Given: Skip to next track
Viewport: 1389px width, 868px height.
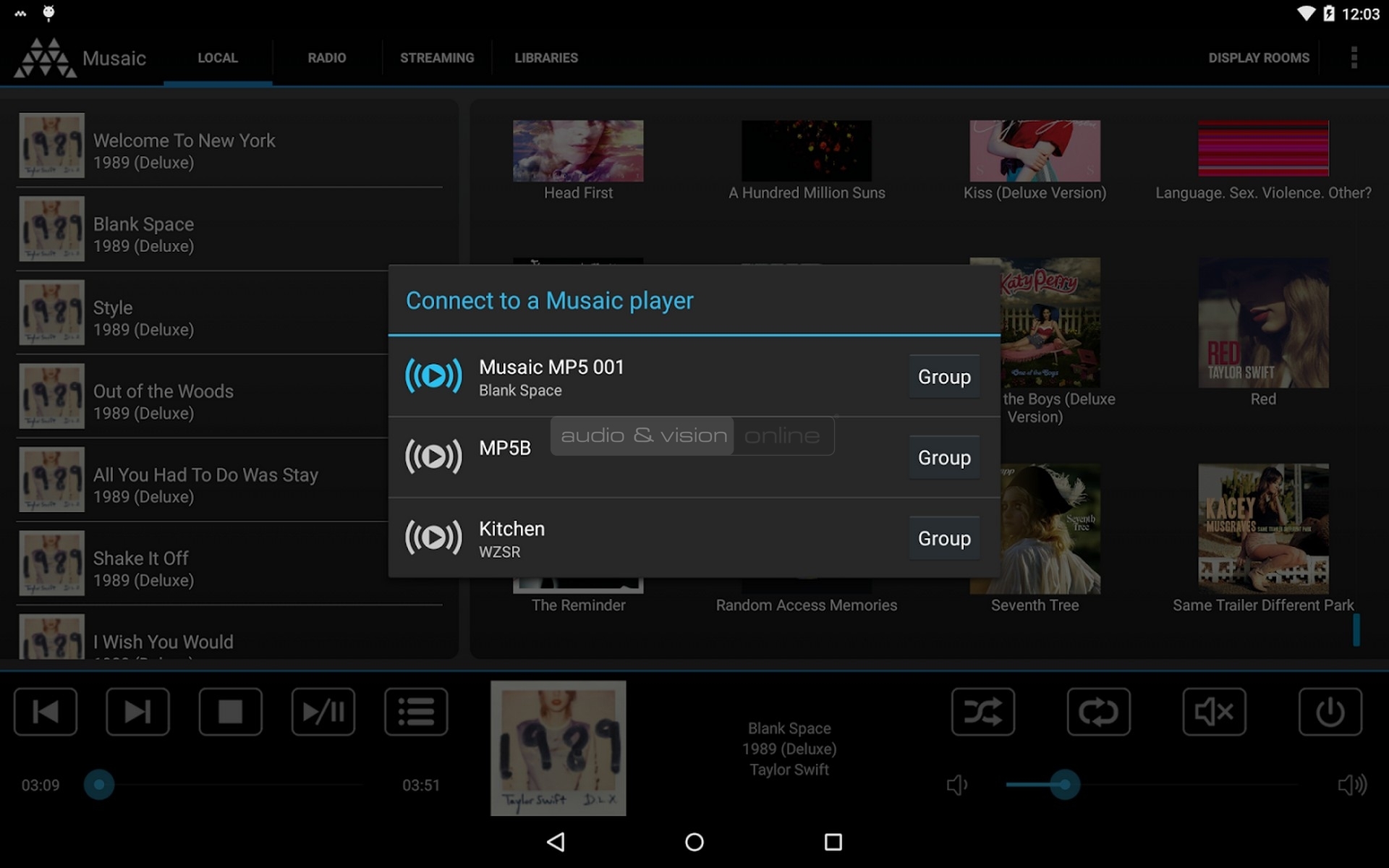Looking at the screenshot, I should point(137,712).
